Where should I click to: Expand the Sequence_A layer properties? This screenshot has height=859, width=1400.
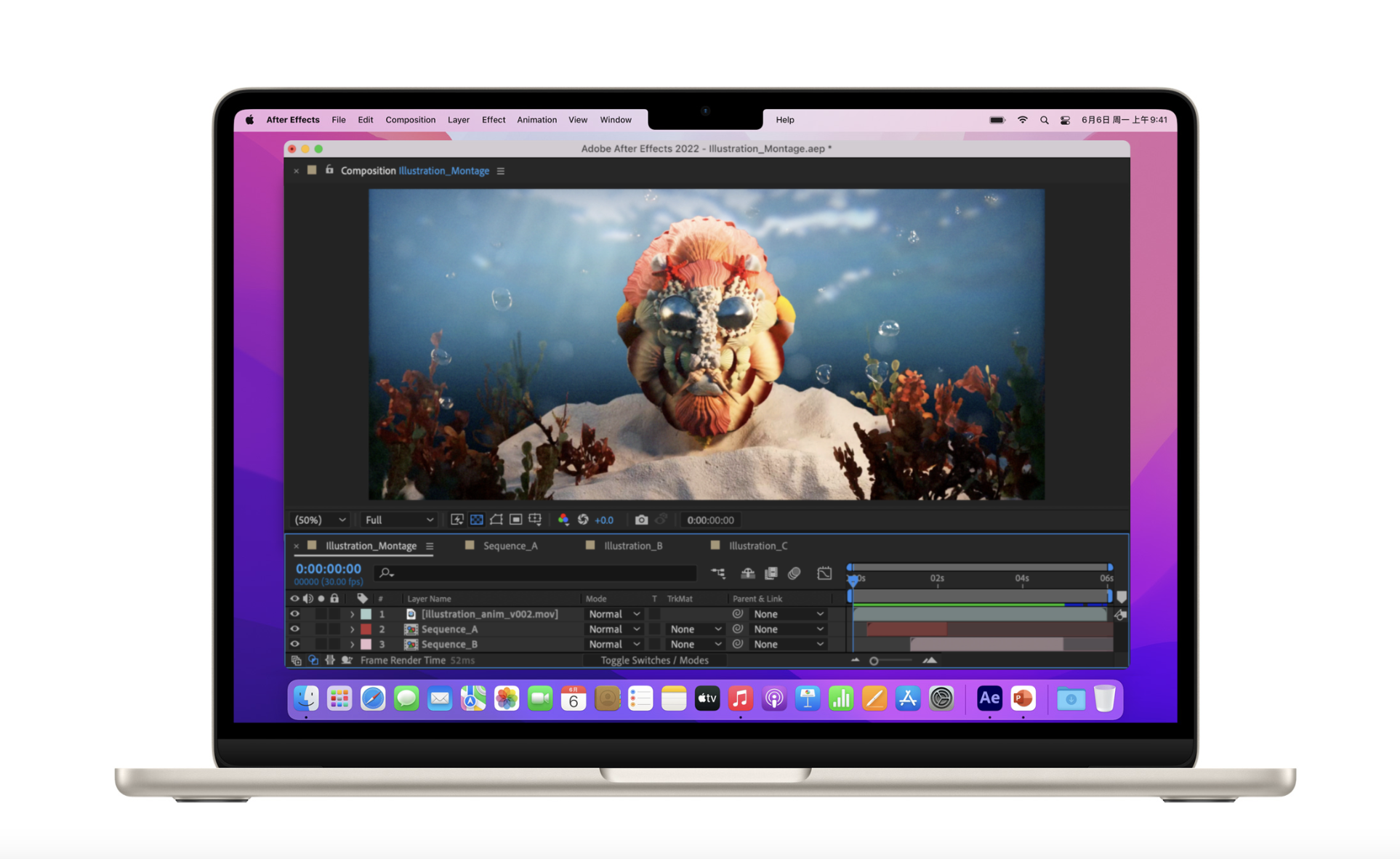tap(353, 629)
